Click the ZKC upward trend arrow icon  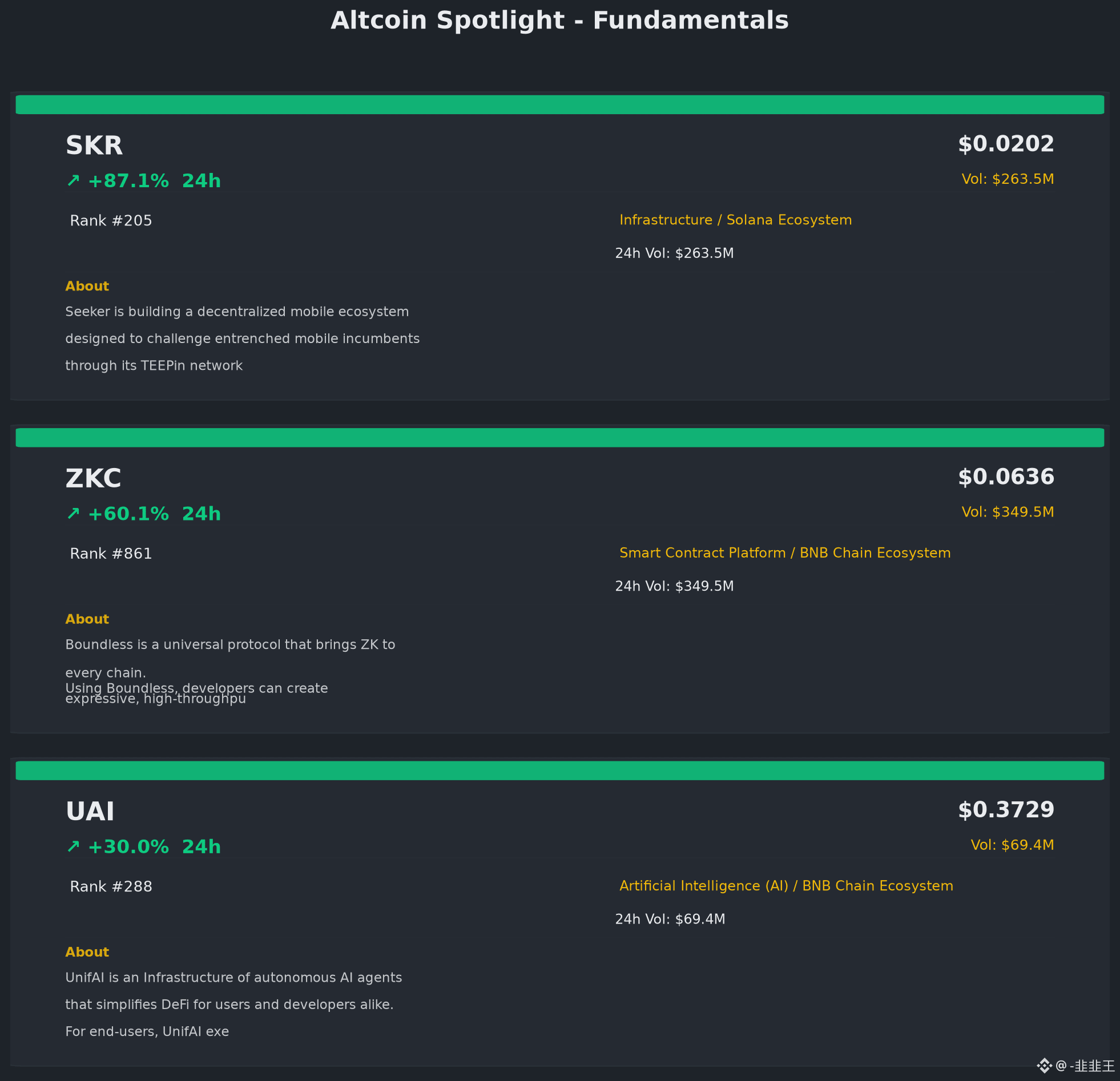73,514
